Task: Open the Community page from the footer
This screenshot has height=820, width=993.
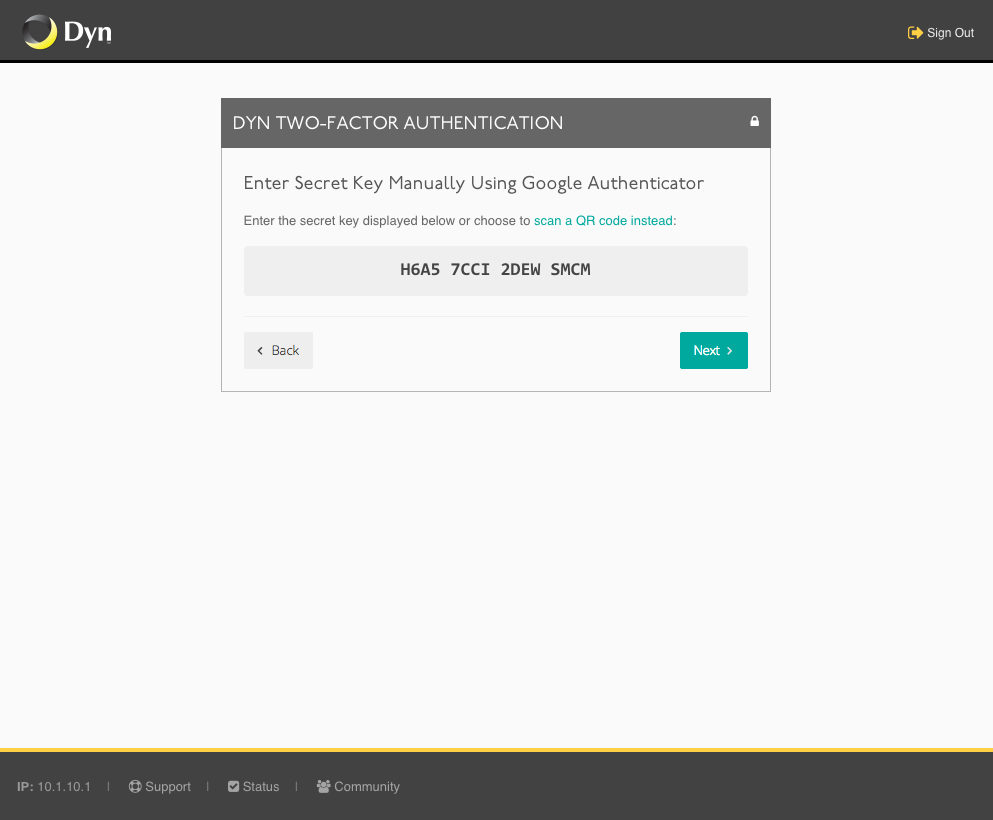Action: coord(368,786)
